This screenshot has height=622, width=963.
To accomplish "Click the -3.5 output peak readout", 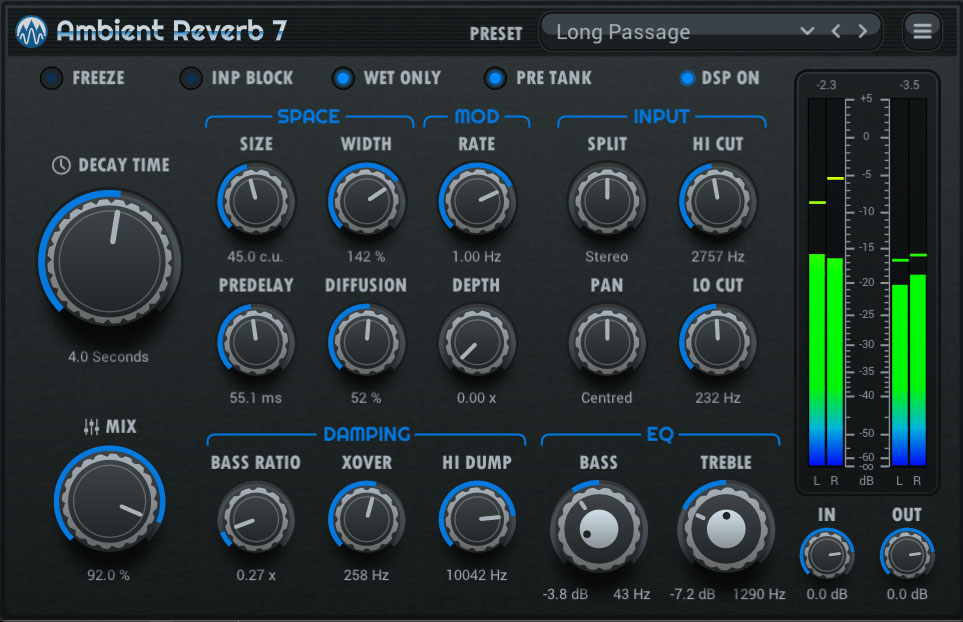I will (909, 85).
